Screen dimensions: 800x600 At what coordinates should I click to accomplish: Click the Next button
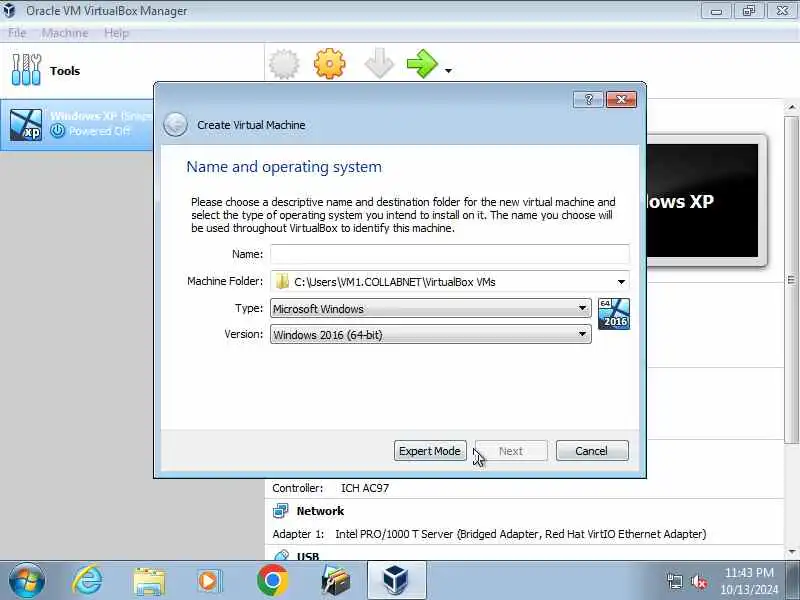[511, 451]
